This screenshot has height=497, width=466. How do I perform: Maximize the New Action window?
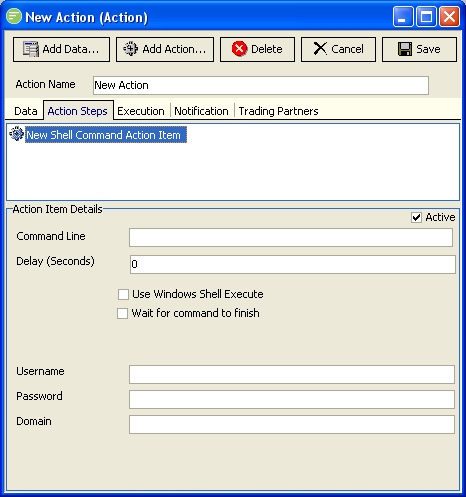pos(426,16)
